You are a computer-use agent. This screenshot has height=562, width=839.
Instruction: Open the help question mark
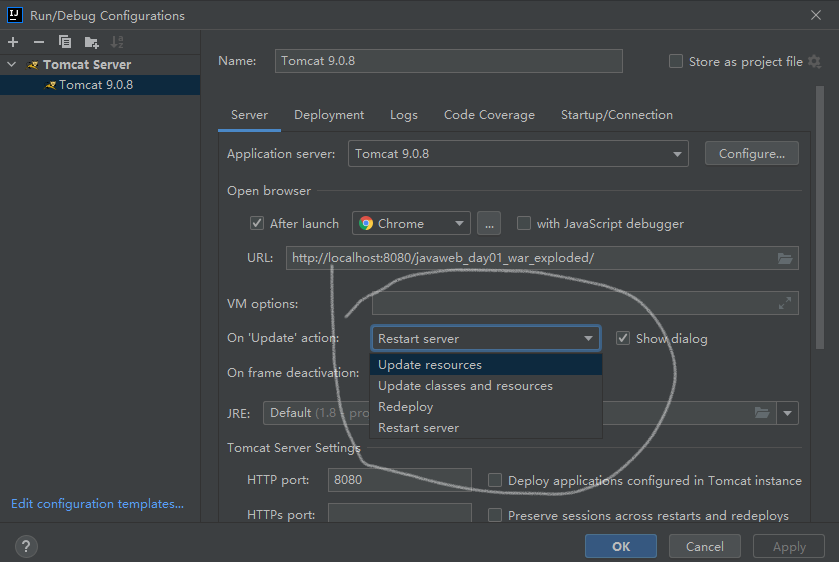26,546
